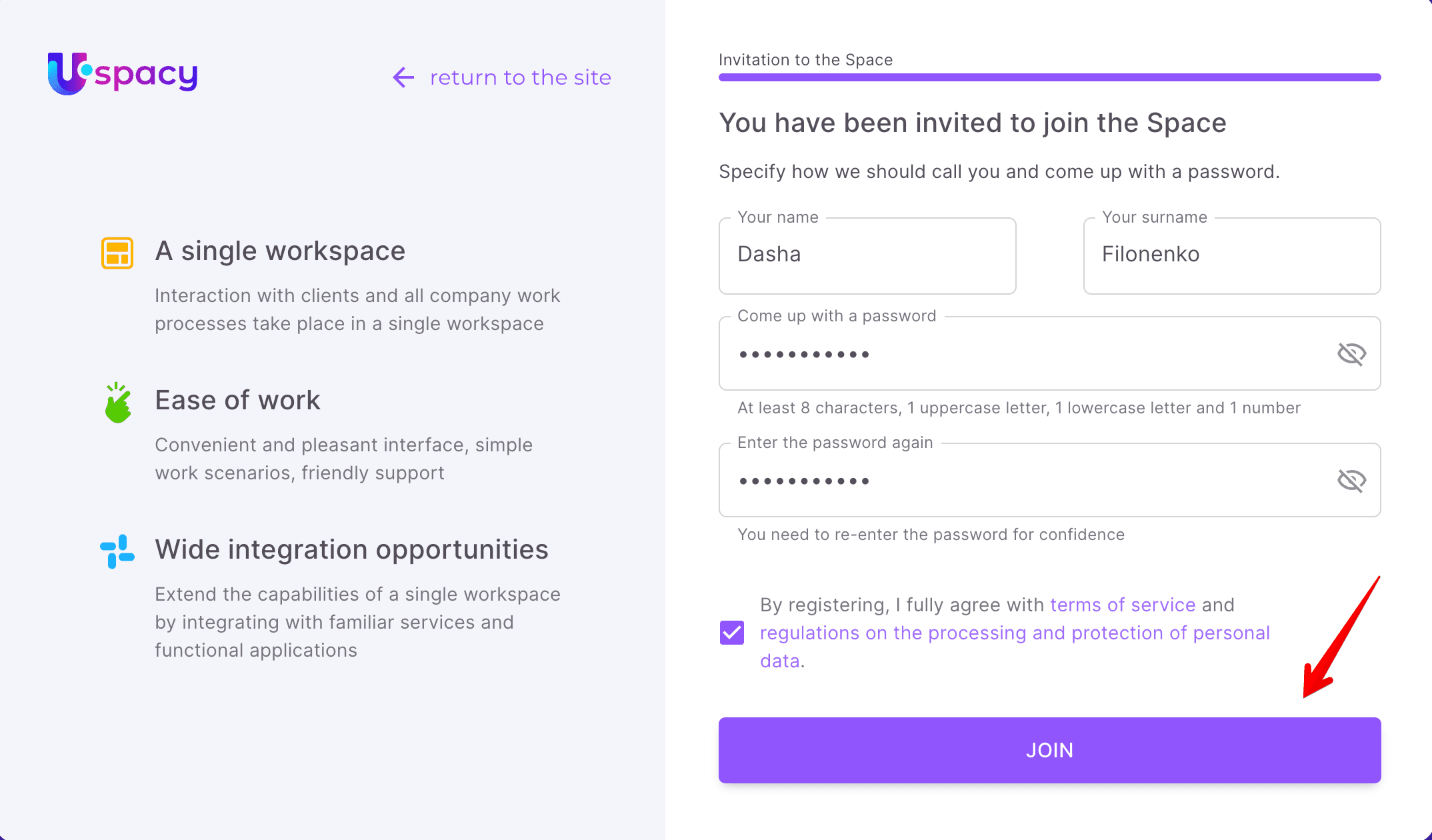The width and height of the screenshot is (1432, 840).
Task: Click the Invitation to the Space step label
Action: [x=805, y=60]
